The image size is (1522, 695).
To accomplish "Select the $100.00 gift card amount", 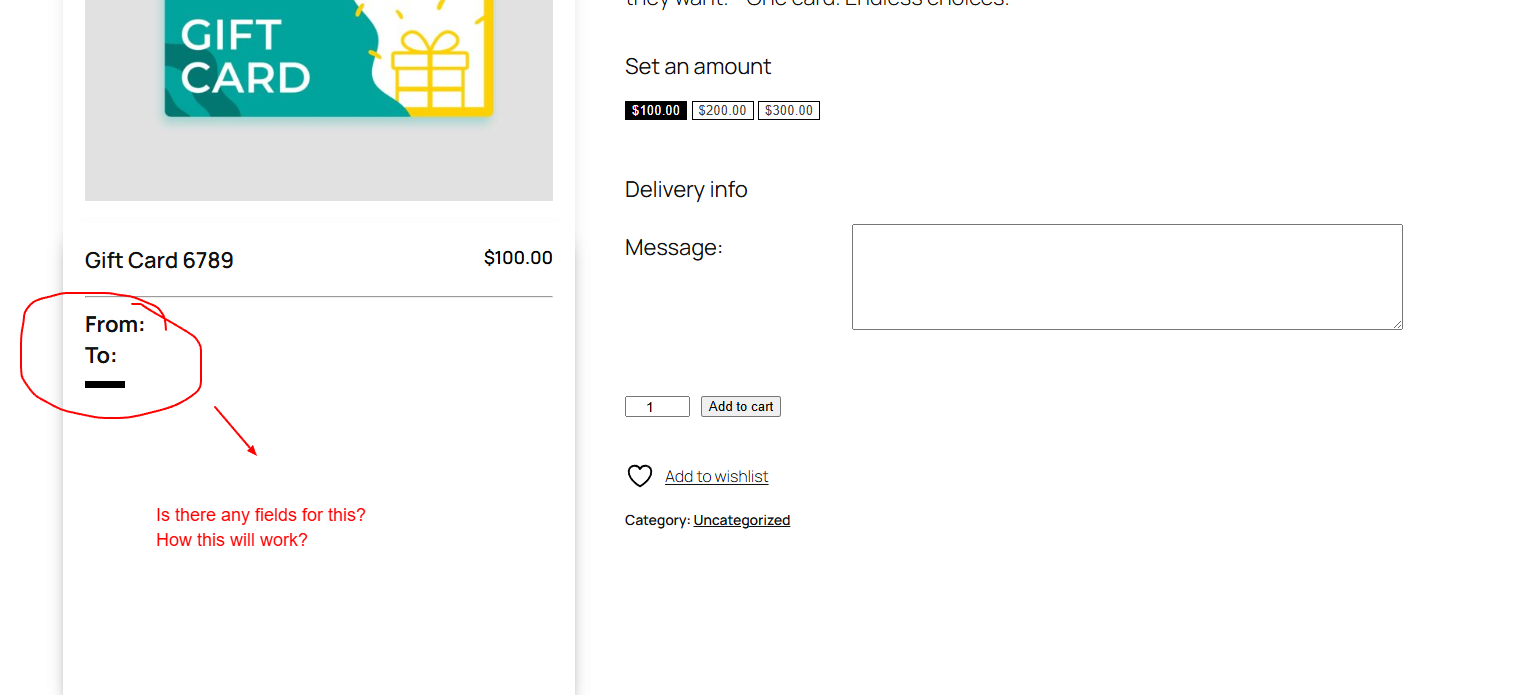I will click(655, 111).
